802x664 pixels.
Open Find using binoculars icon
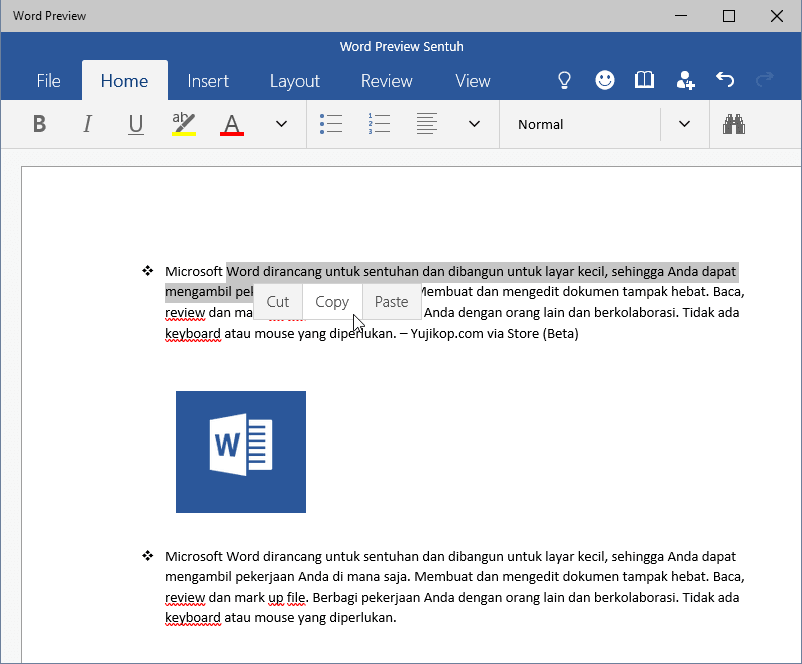point(733,124)
